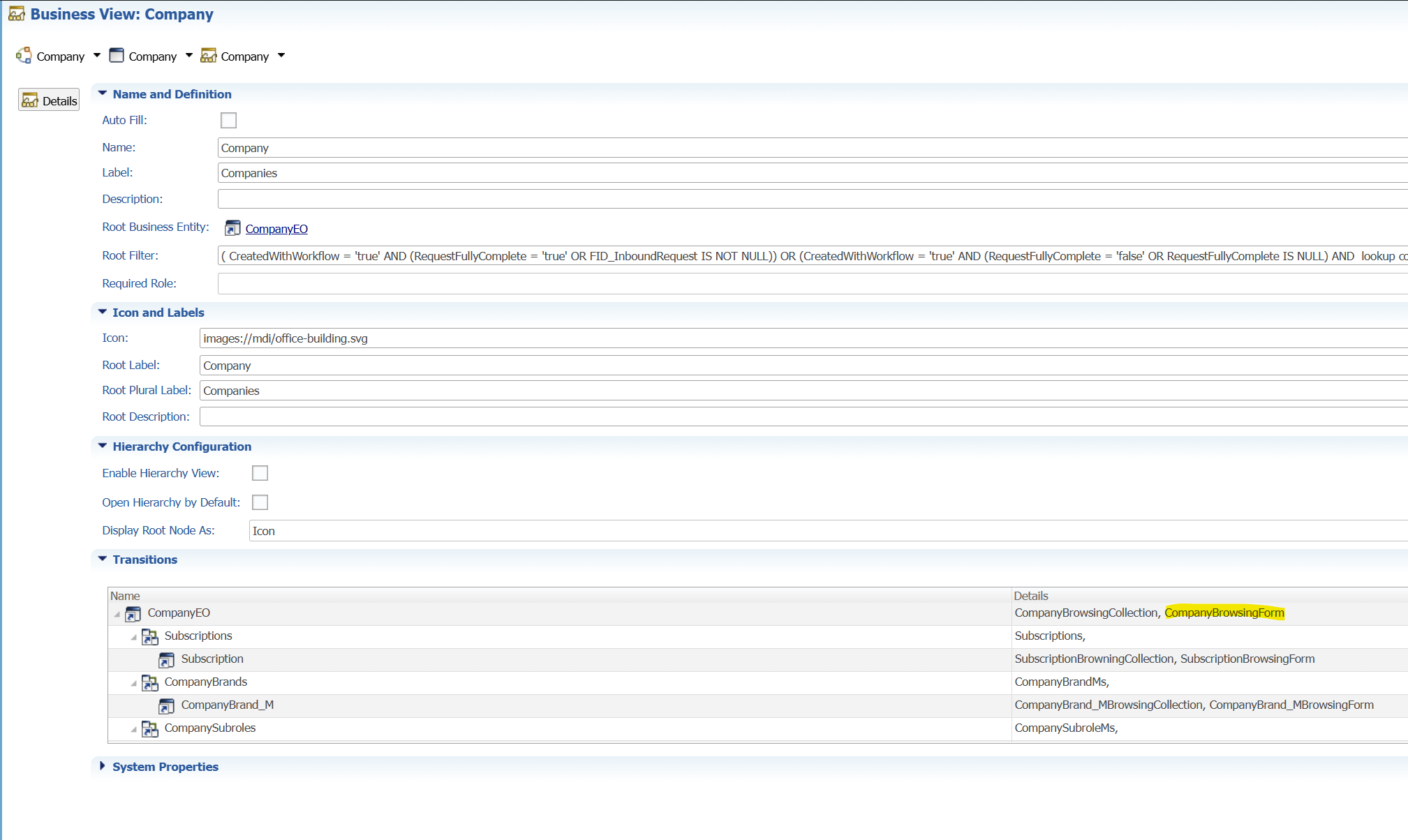This screenshot has height=840, width=1408.
Task: Open dropdown arrow after first Company breadcrumb
Action: point(97,56)
